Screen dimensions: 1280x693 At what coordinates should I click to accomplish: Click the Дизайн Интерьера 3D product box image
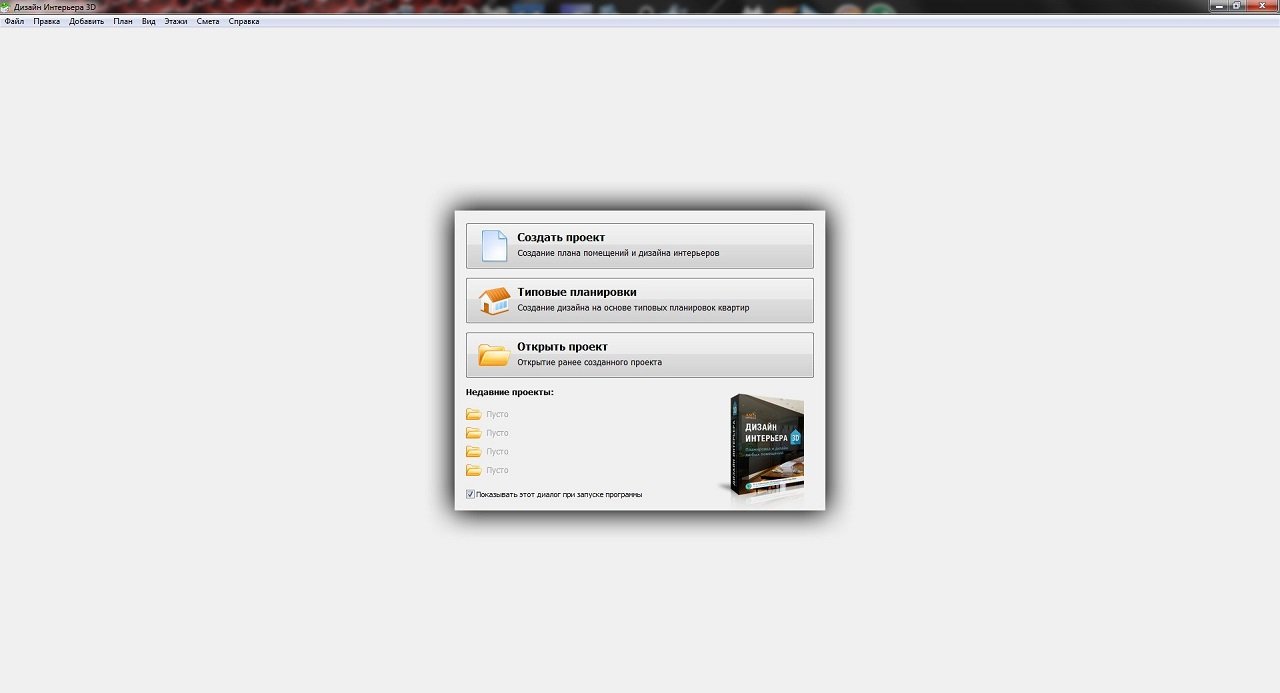click(766, 446)
